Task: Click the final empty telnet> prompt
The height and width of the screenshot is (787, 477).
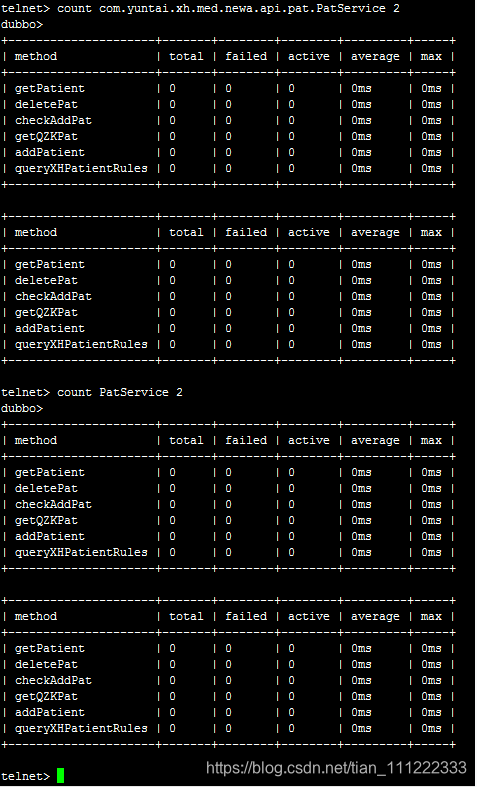Action: (x=26, y=776)
